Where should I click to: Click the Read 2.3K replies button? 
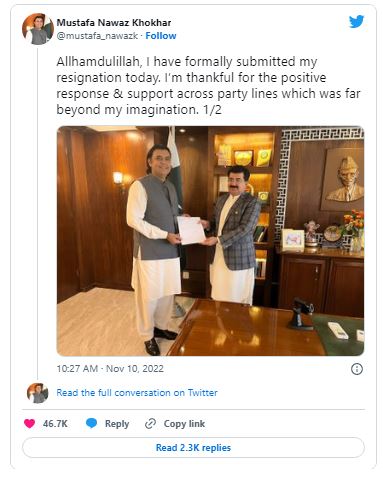193,447
